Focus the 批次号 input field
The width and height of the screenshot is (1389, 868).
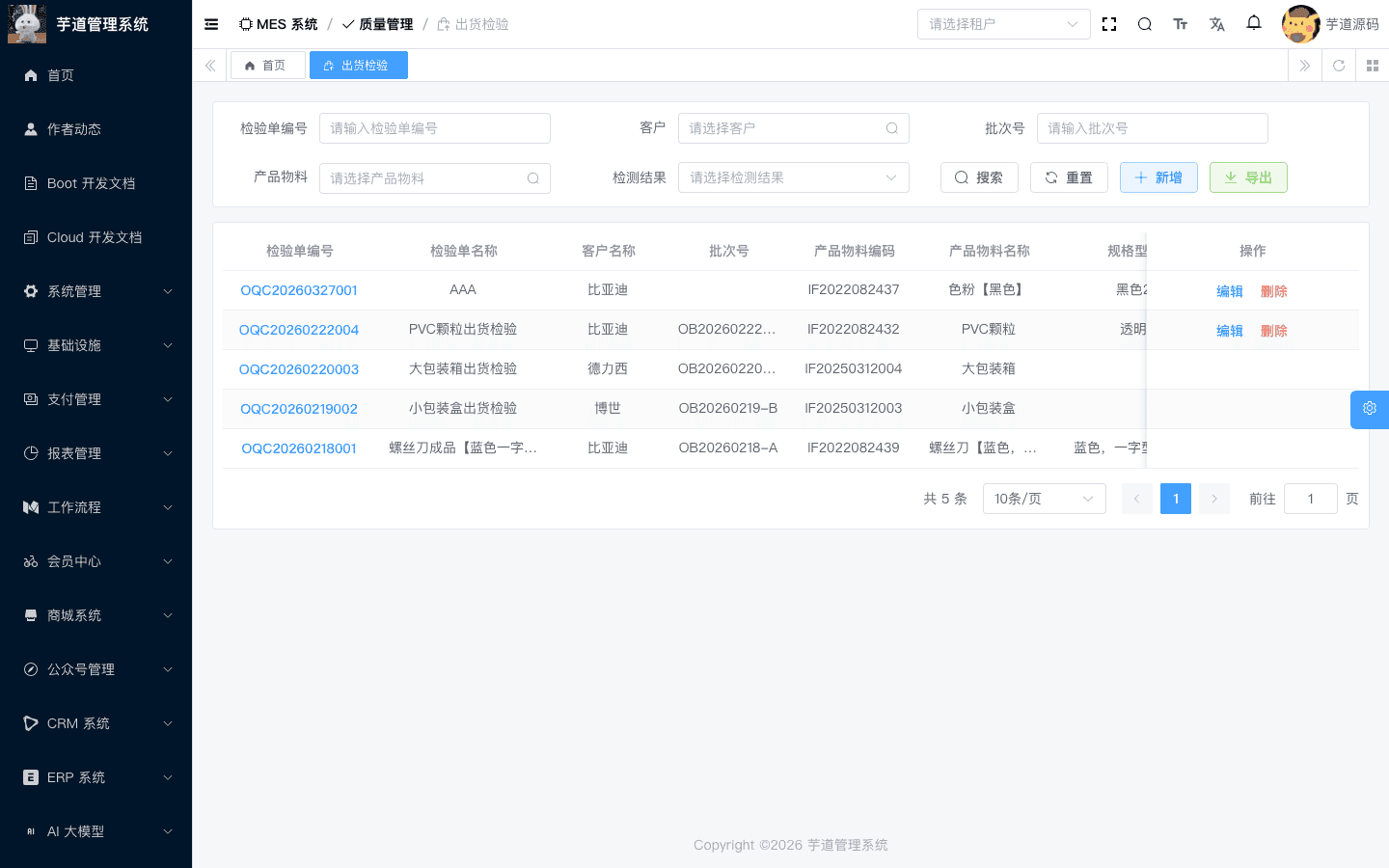[x=1152, y=127]
